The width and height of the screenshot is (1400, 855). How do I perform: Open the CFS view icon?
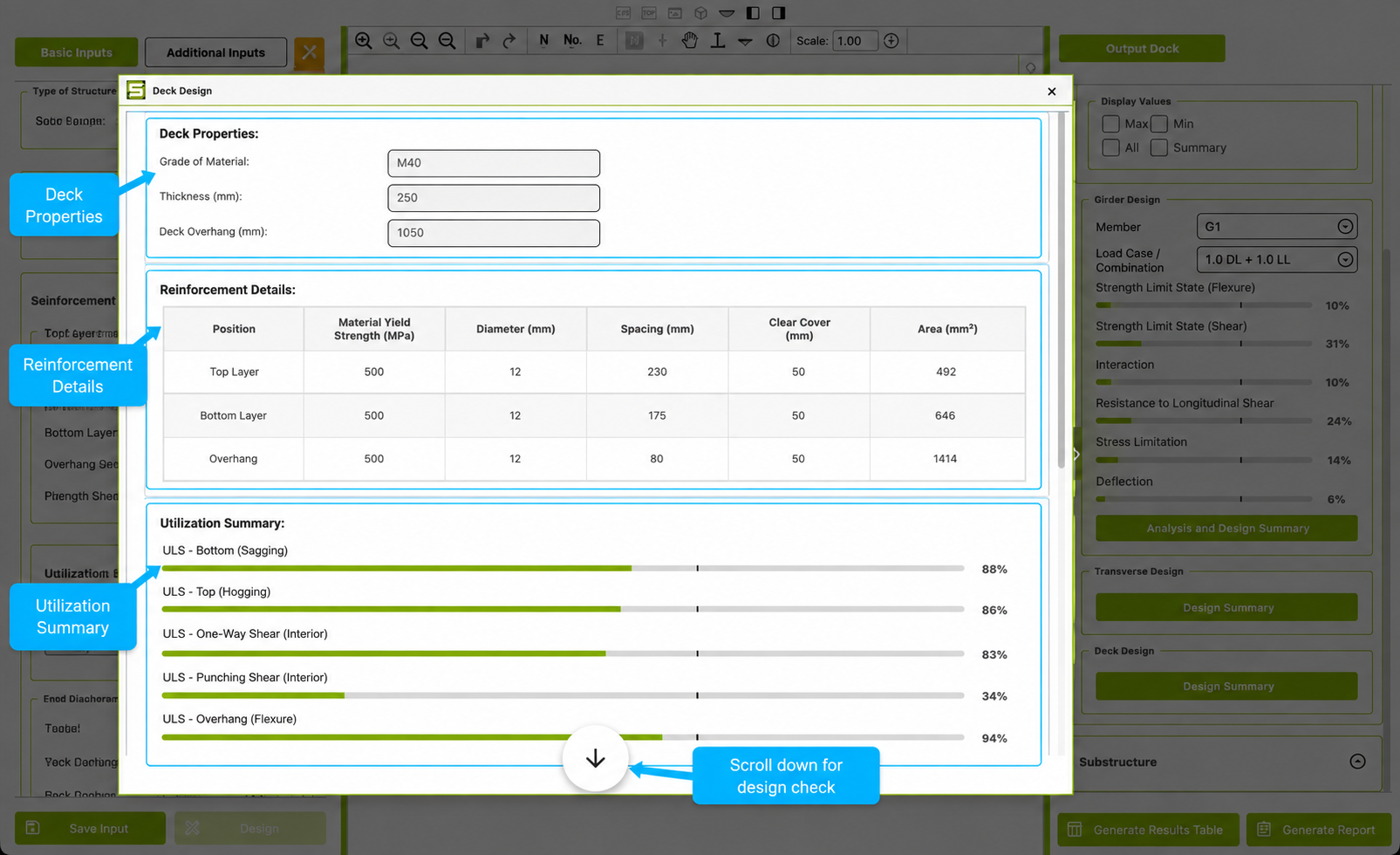tap(623, 13)
